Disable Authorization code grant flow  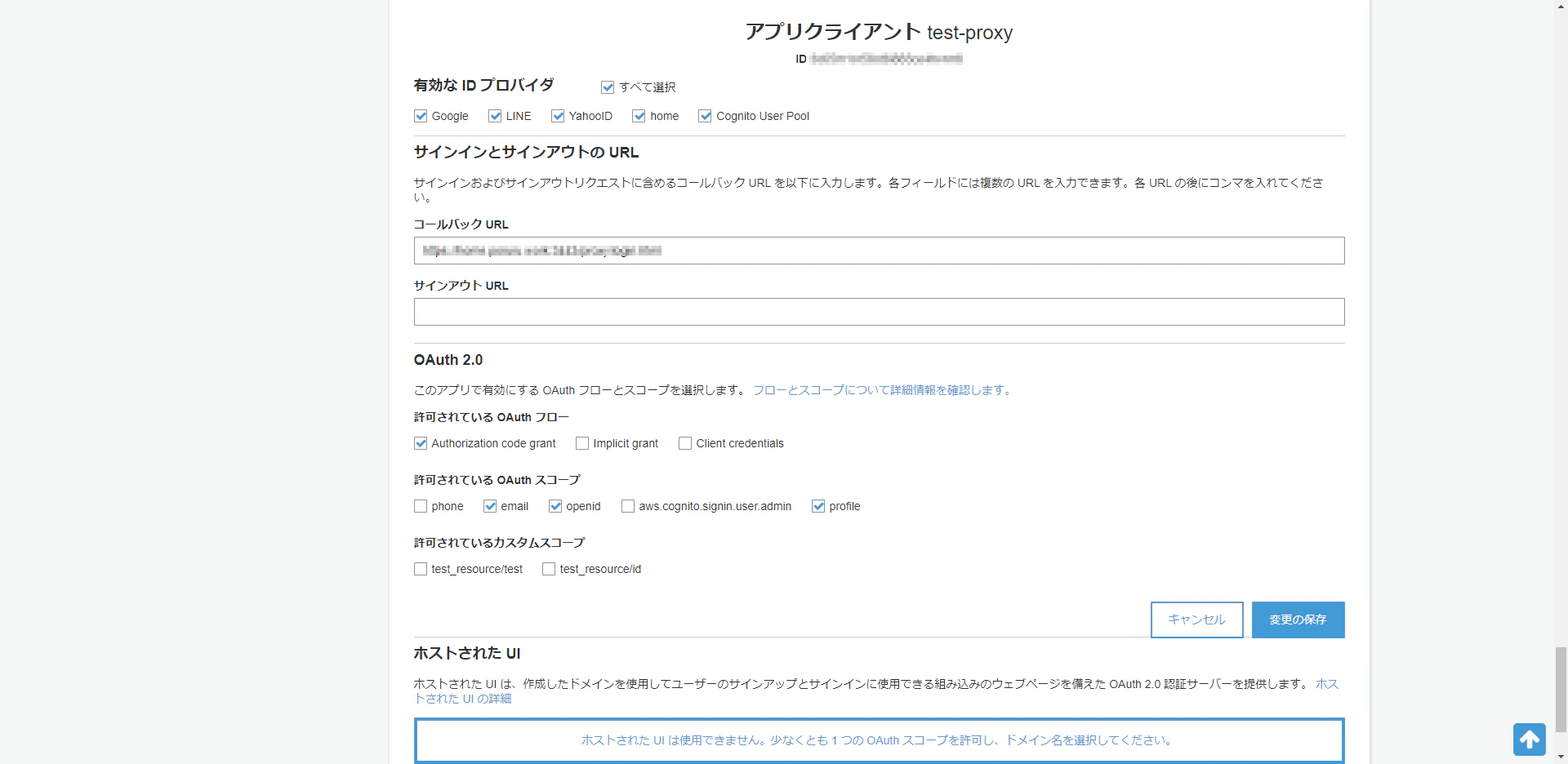tap(421, 443)
